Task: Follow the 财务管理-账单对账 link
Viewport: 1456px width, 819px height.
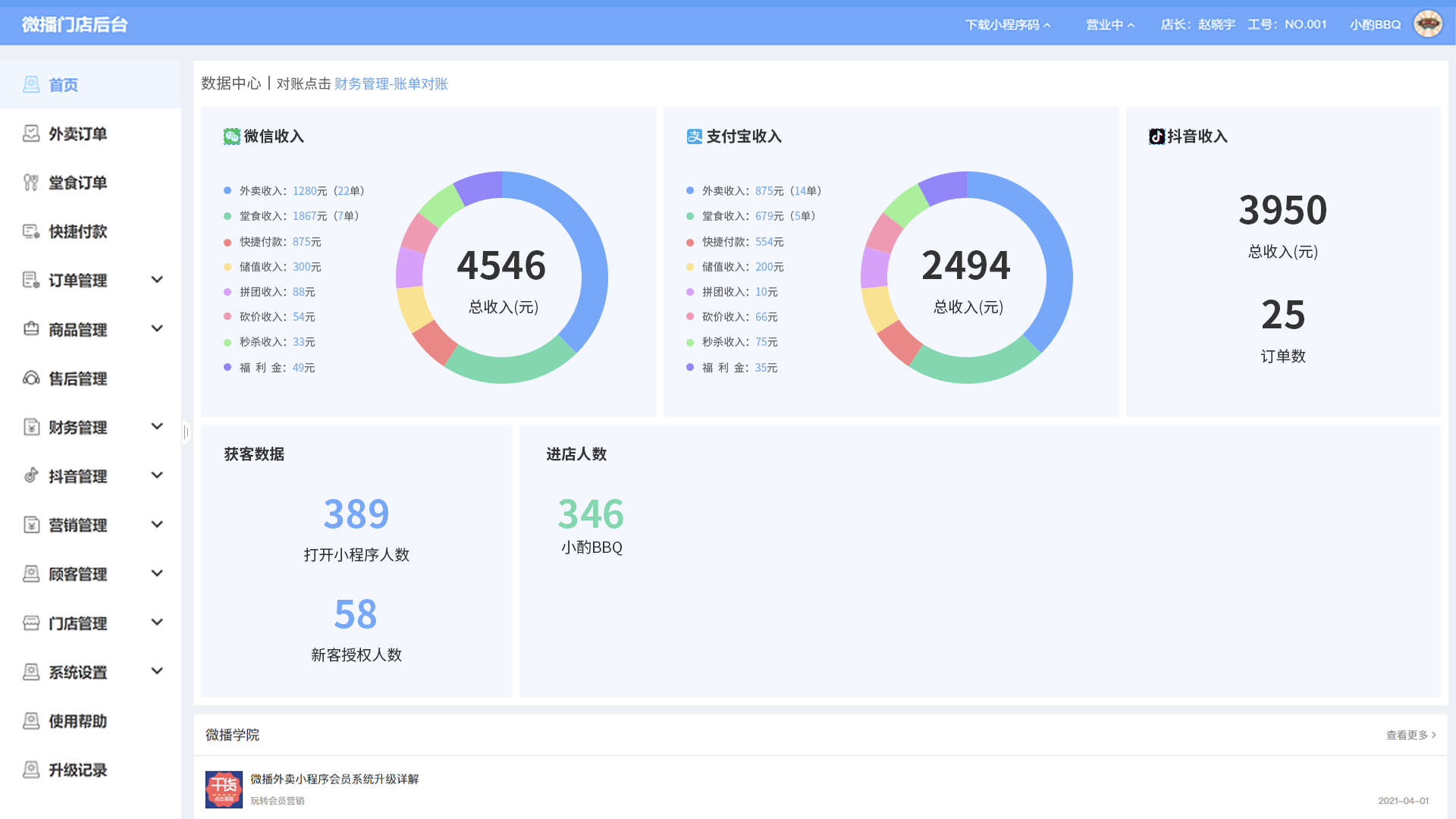Action: 391,83
